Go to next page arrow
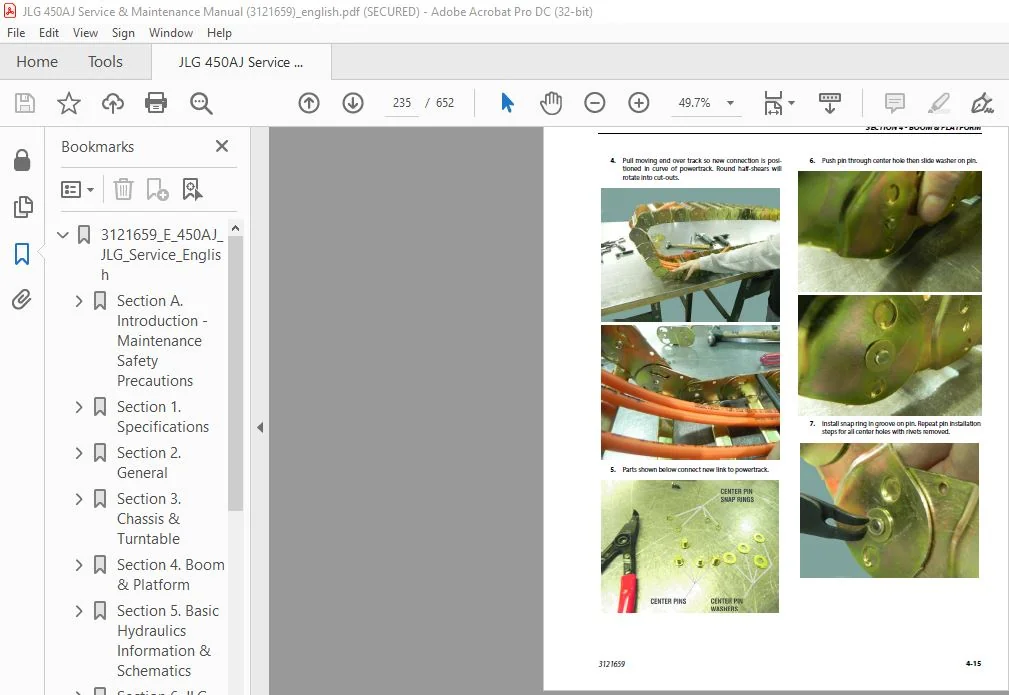 tap(353, 103)
